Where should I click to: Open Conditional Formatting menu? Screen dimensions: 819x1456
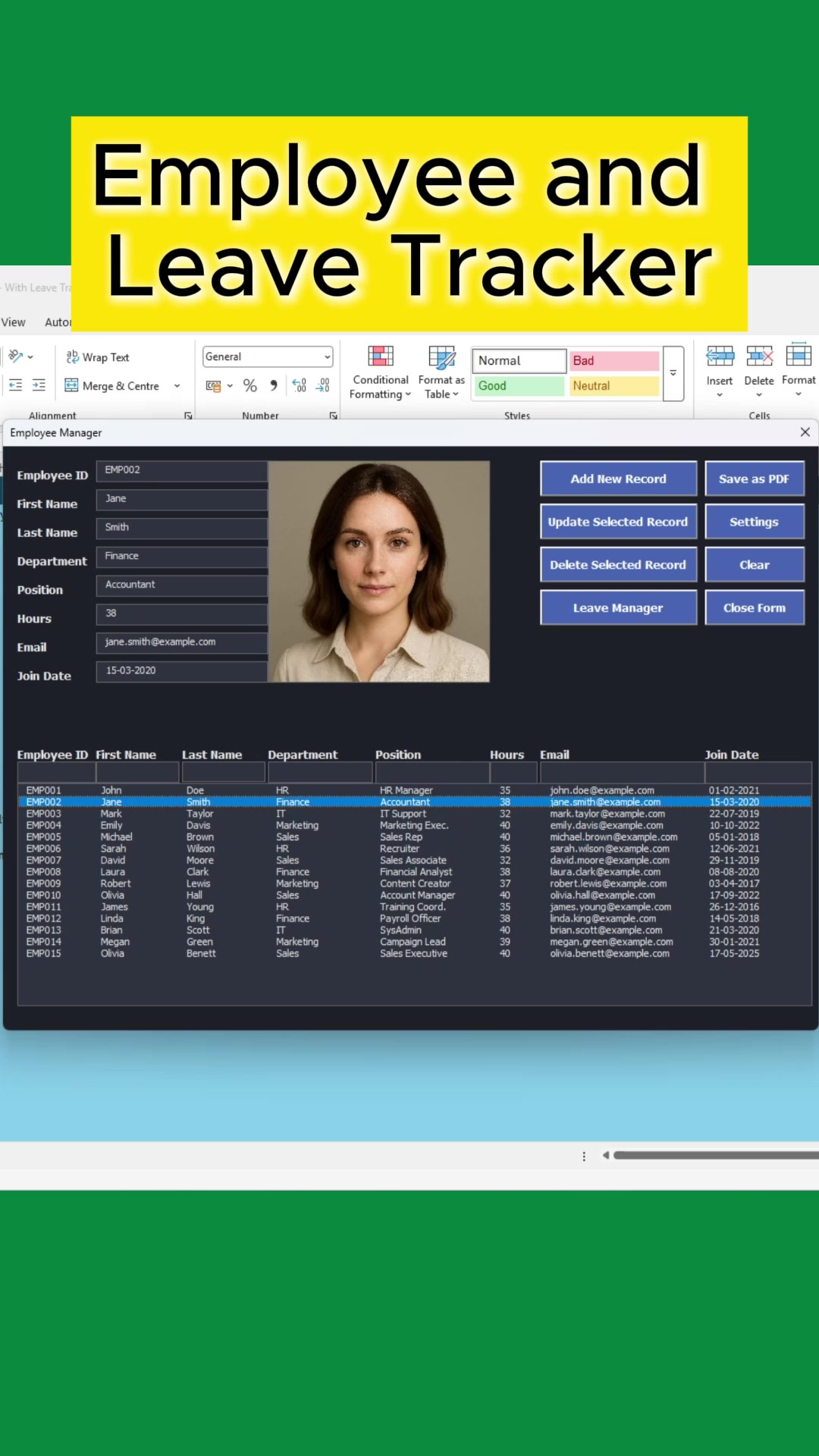[x=380, y=372]
